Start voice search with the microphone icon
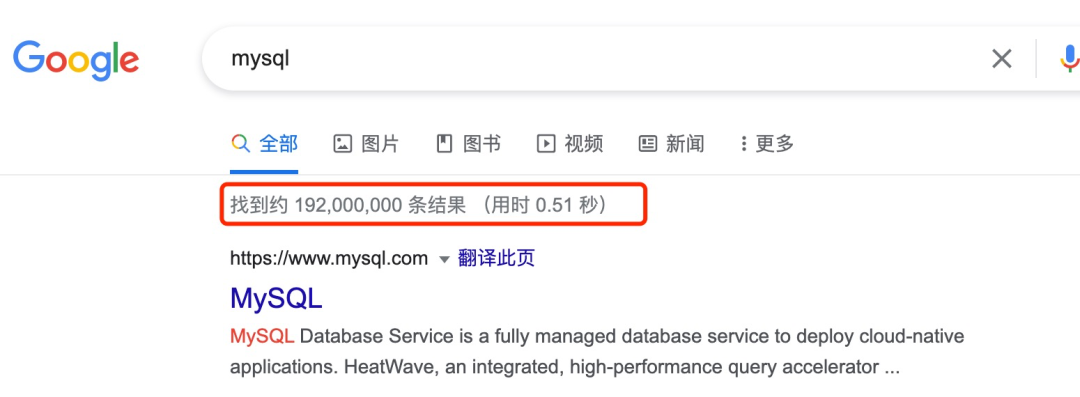 click(1069, 59)
